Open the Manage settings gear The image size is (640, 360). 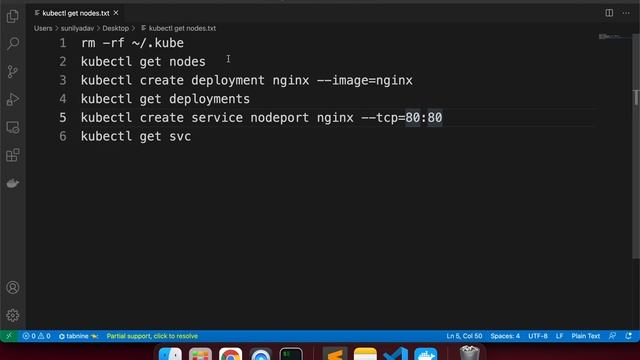click(13, 316)
